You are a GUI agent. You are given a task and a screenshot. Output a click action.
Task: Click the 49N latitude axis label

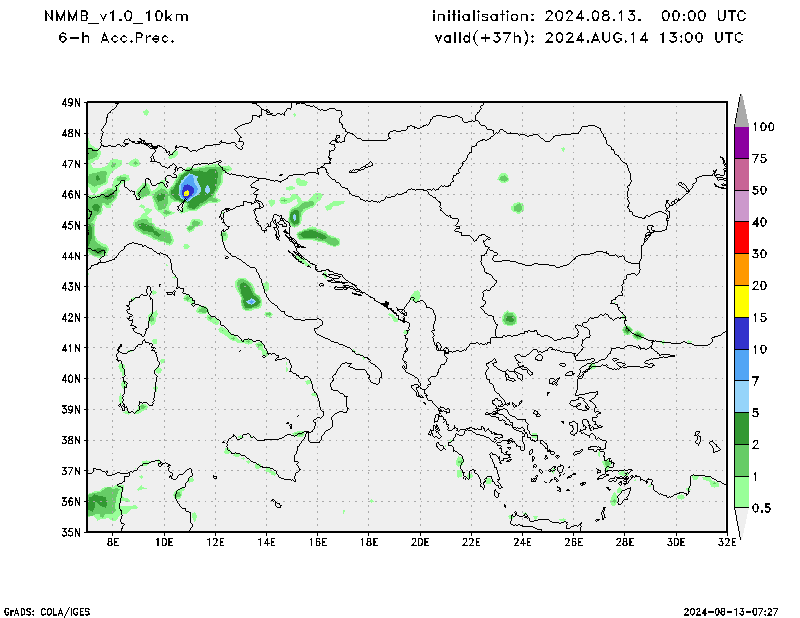[71, 102]
